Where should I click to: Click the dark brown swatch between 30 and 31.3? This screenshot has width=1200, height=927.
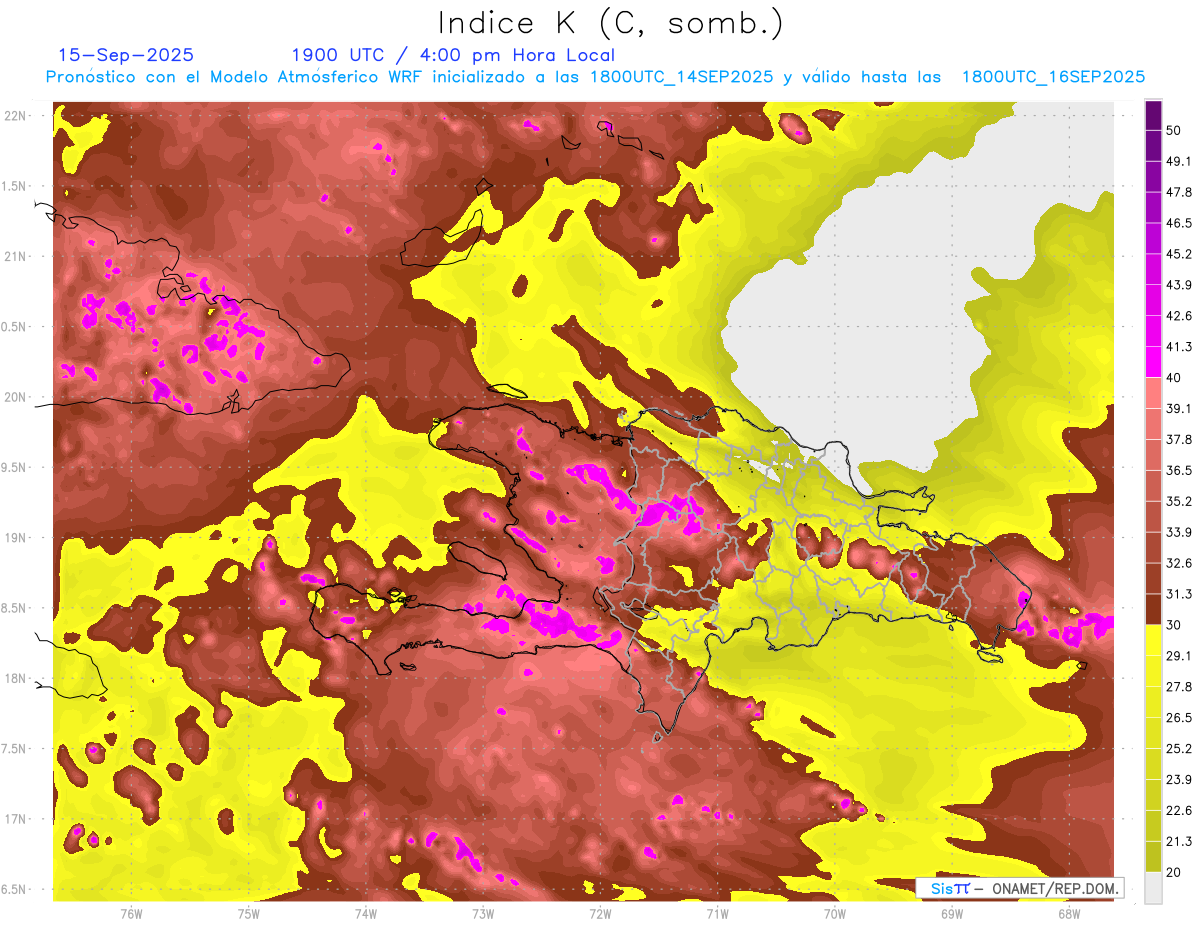point(1153,609)
